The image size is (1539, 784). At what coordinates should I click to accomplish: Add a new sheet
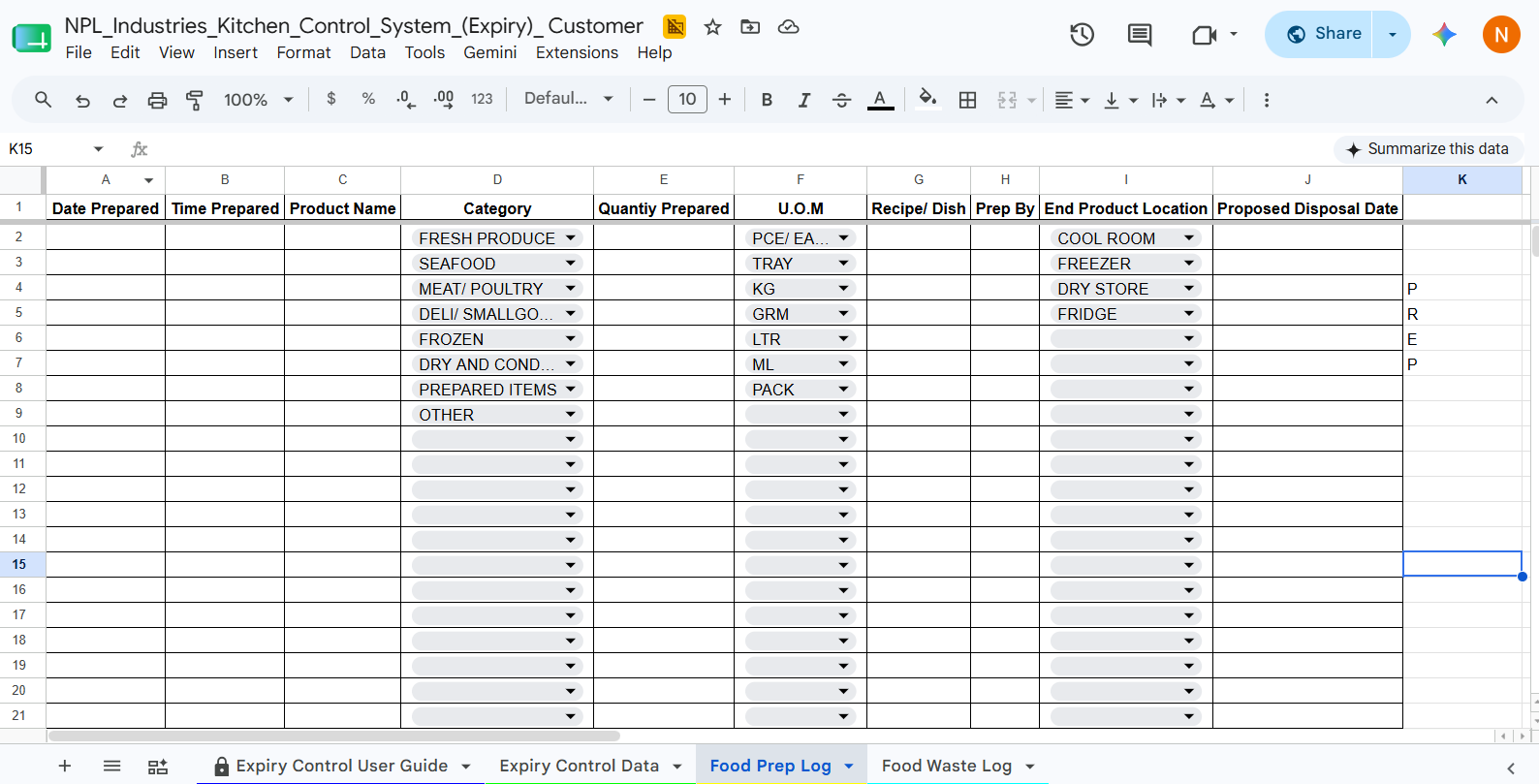click(65, 767)
